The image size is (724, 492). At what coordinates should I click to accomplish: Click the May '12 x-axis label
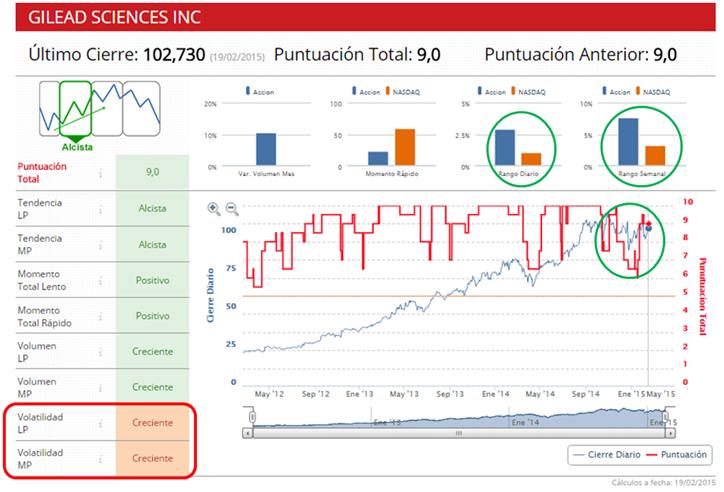[269, 394]
